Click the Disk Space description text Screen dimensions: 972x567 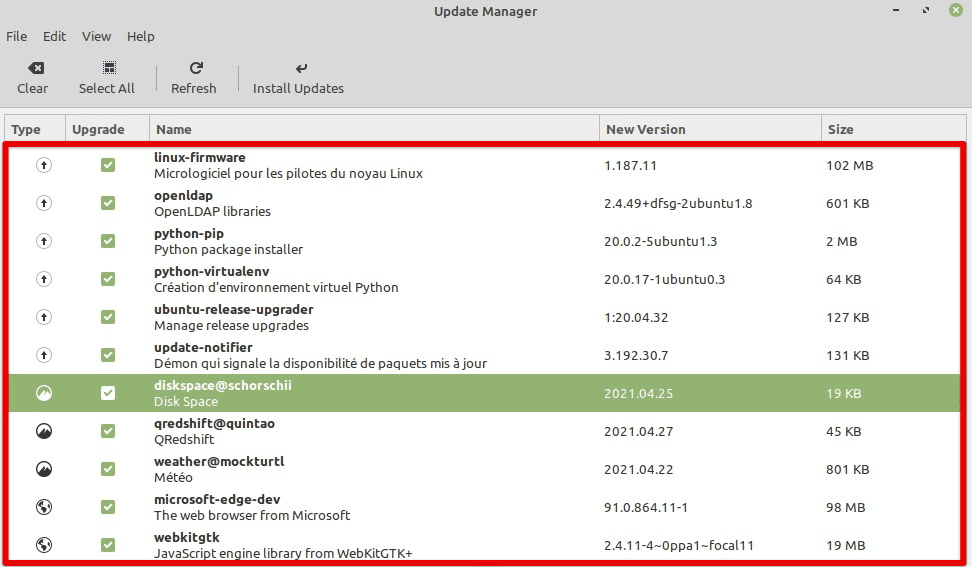[186, 402]
